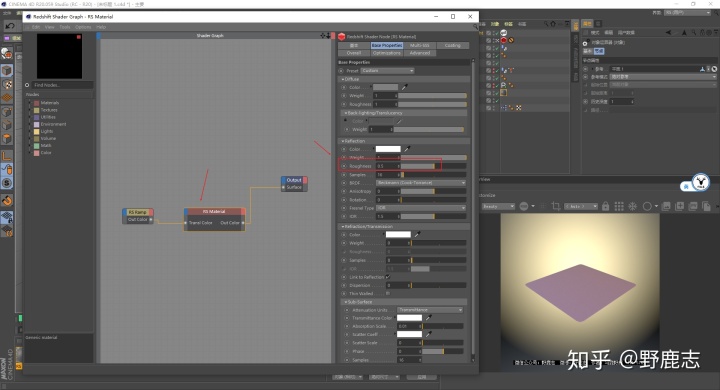
Task: Open the BRDF dropdown
Action: 421,183
